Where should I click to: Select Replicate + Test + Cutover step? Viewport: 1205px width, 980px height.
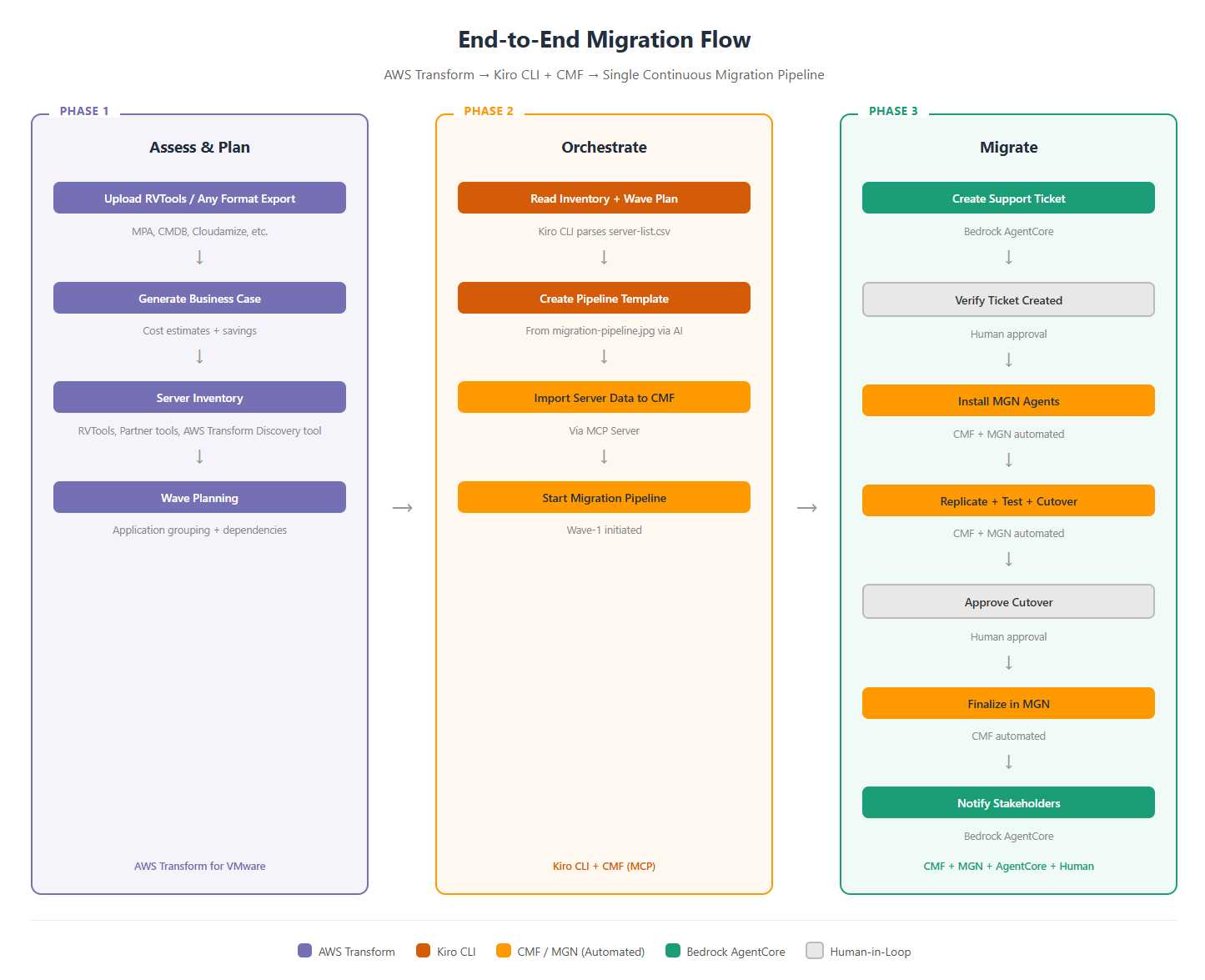point(1008,500)
